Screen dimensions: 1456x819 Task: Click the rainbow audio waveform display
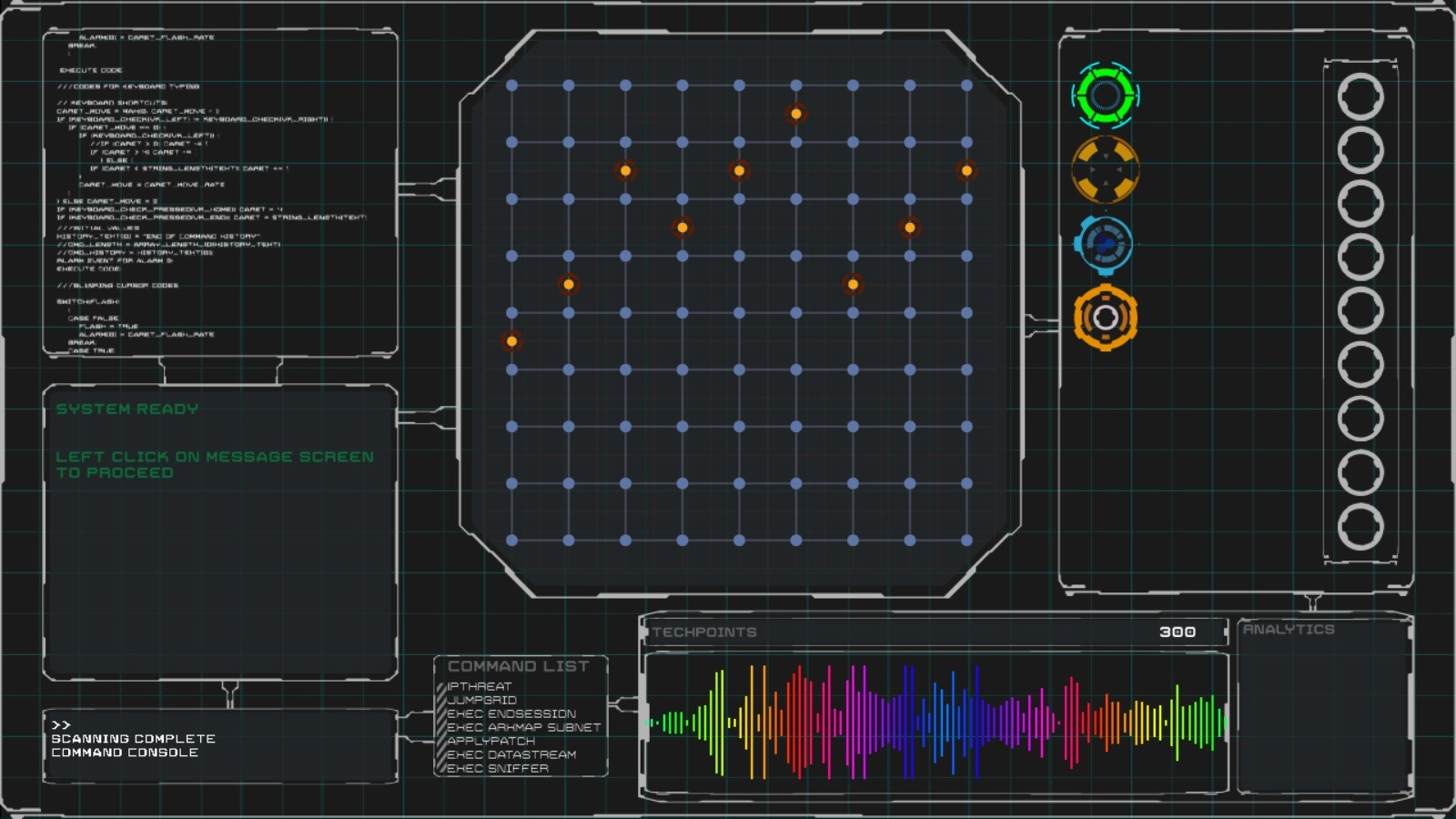(x=936, y=723)
